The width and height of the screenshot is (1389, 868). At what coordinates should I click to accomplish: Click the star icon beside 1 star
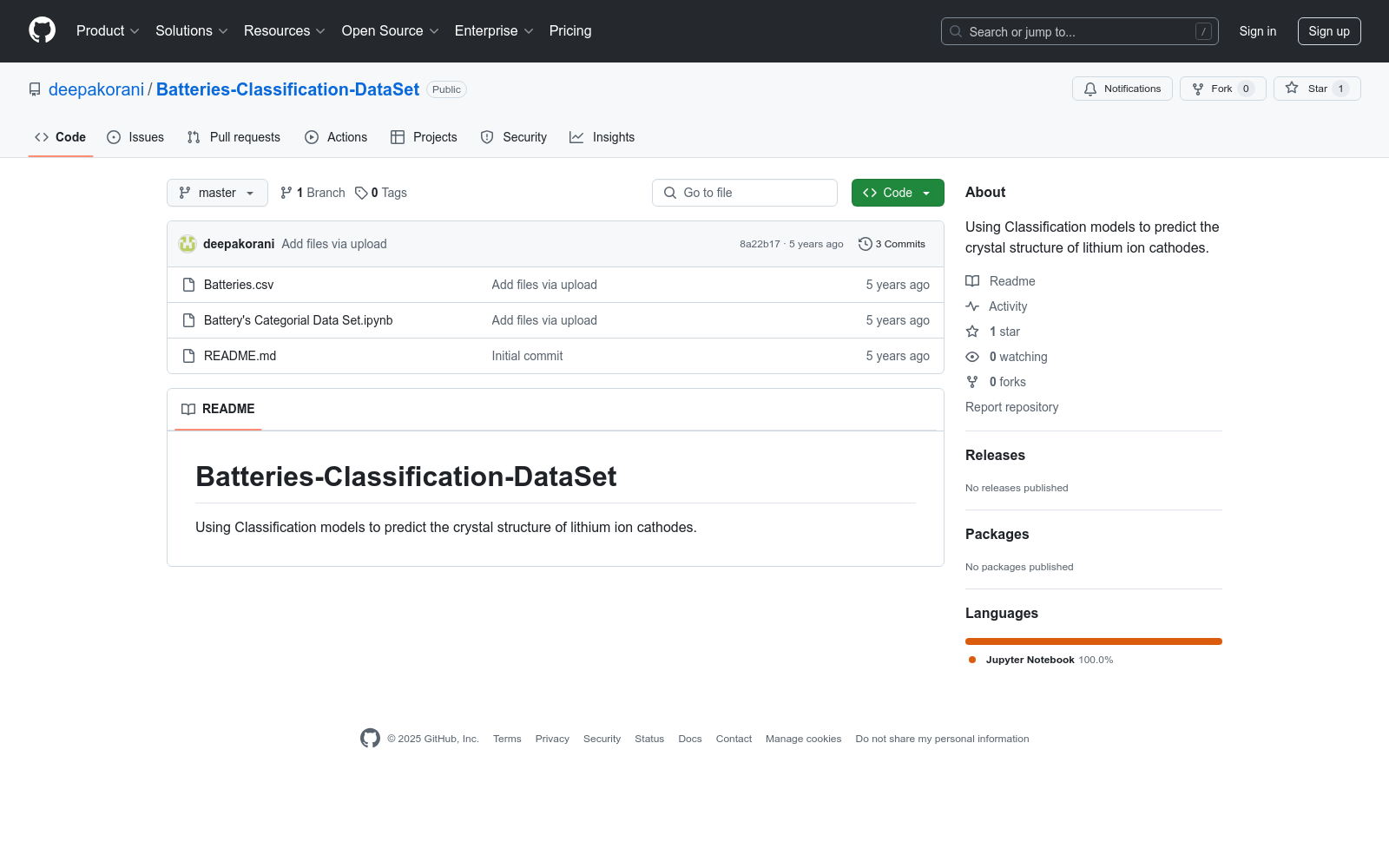972,332
